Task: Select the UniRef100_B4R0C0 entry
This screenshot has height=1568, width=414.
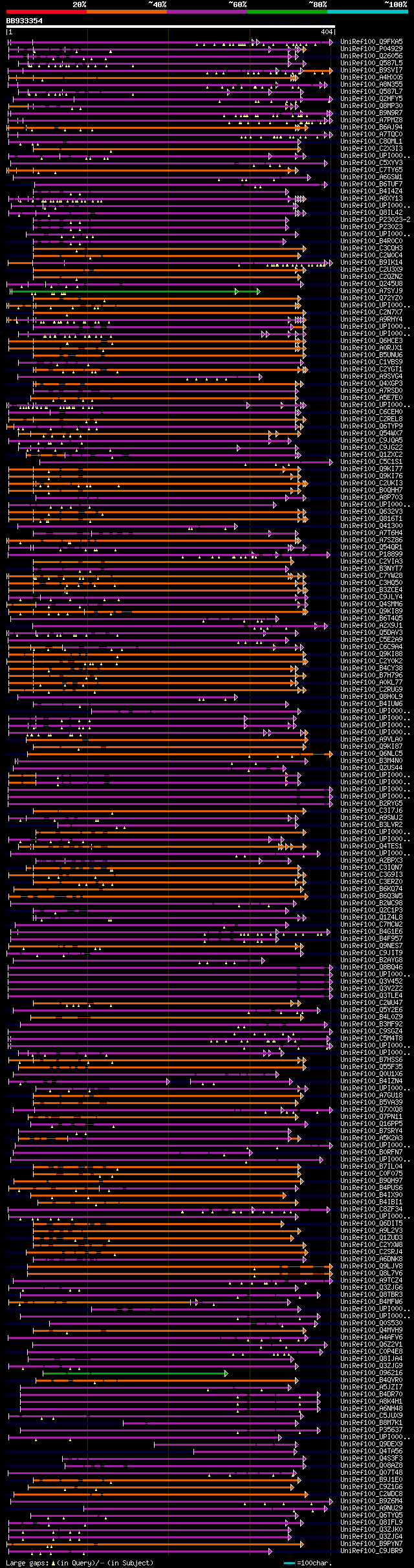Action: click(371, 241)
